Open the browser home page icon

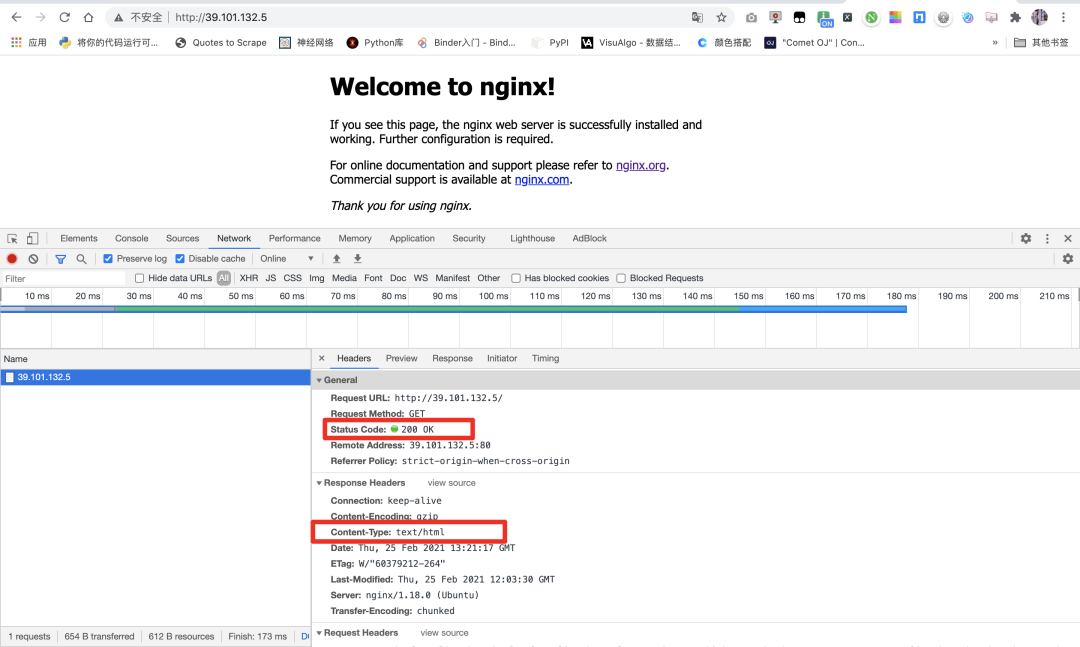point(88,17)
